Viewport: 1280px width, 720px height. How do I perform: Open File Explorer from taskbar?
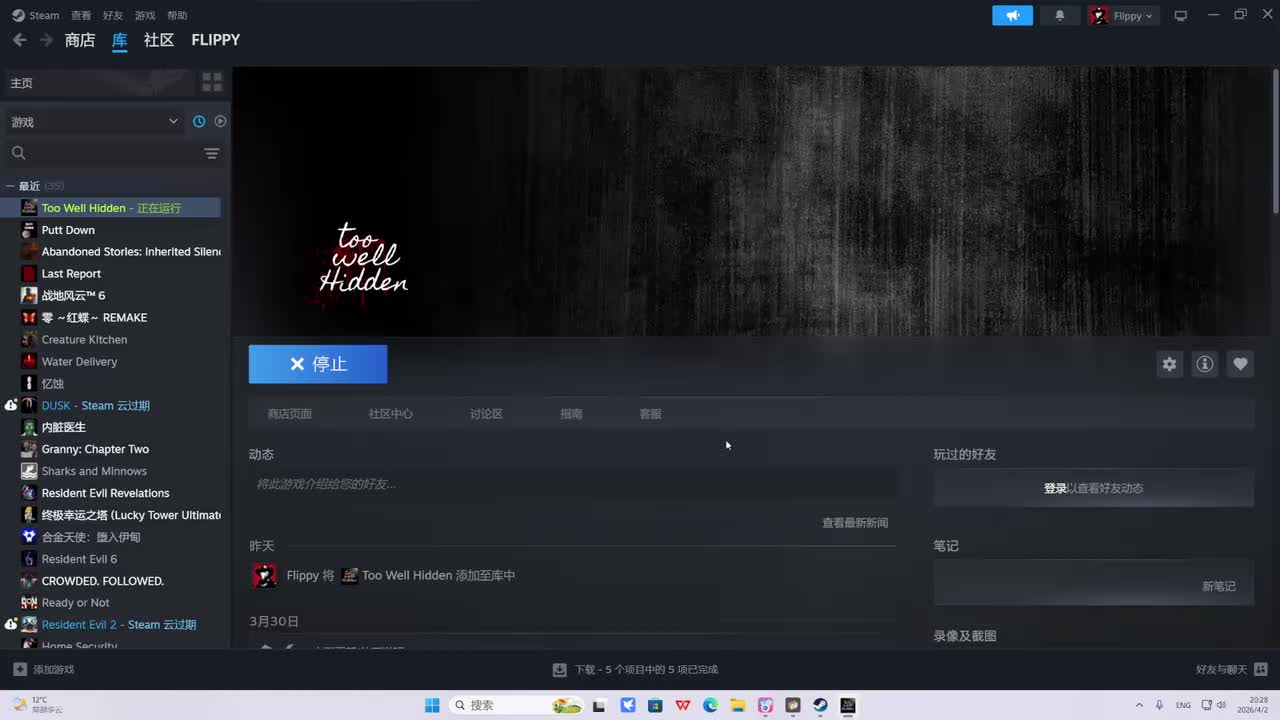(x=737, y=705)
